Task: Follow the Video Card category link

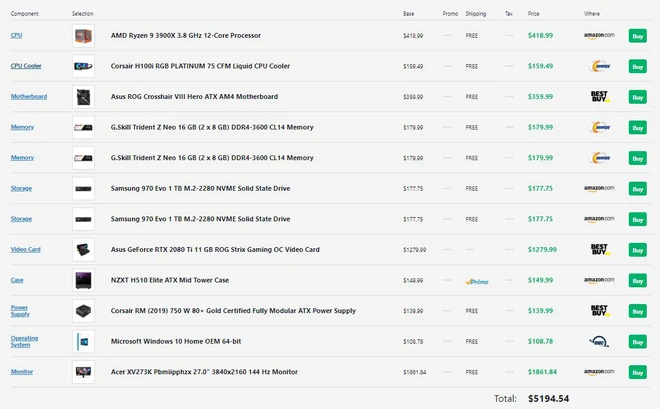Action: pyautogui.click(x=26, y=249)
